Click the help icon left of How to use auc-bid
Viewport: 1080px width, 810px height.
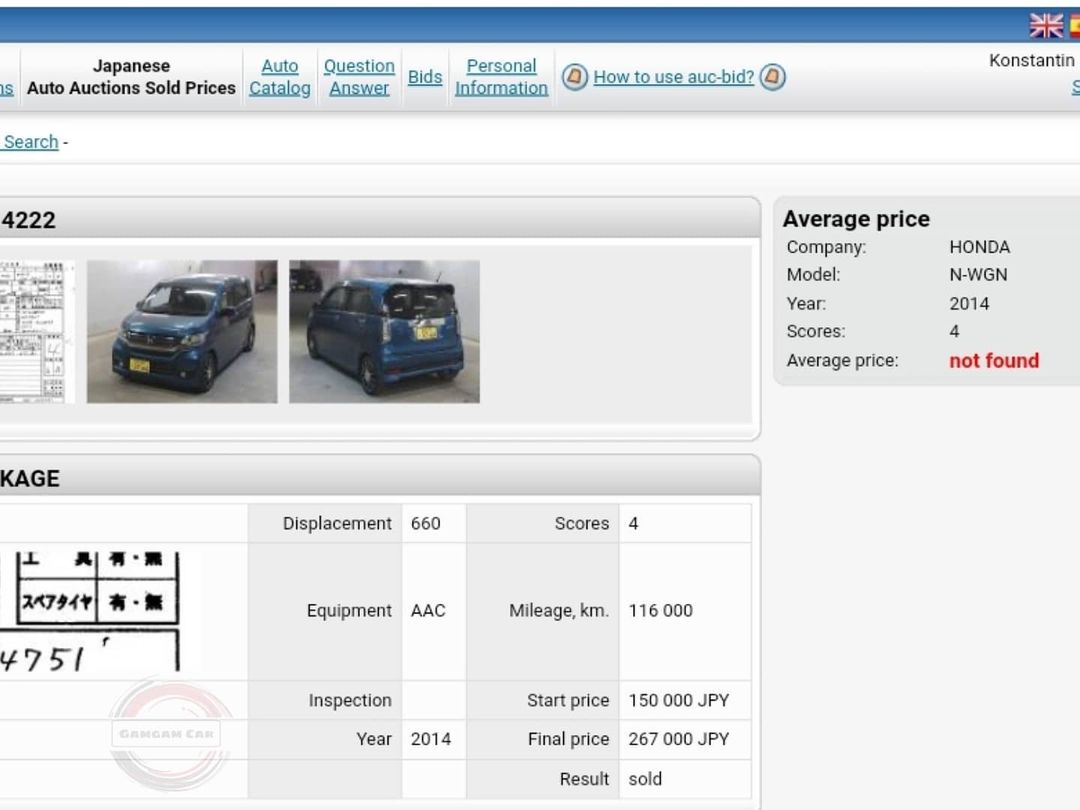click(574, 76)
